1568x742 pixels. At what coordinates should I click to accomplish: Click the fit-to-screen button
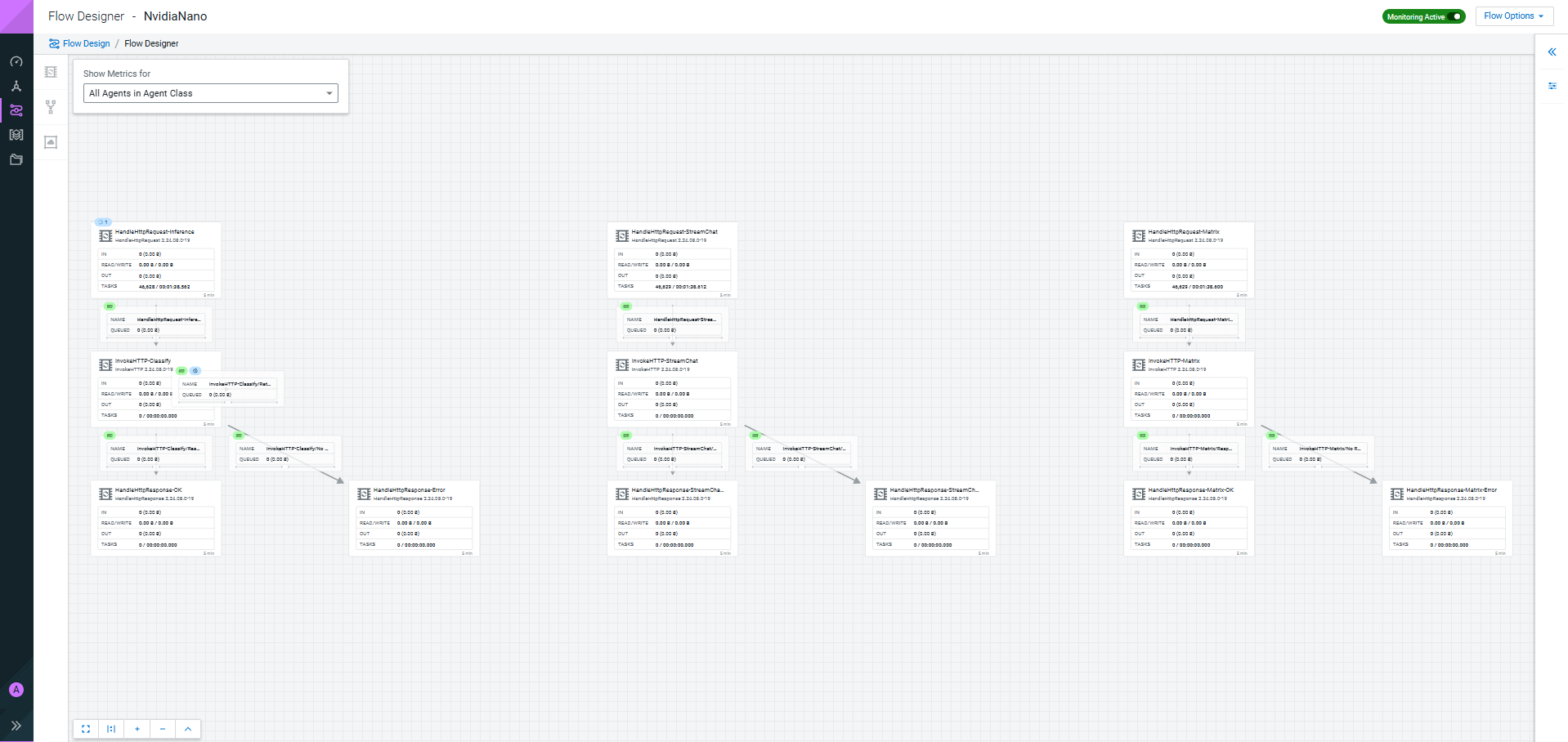86,729
